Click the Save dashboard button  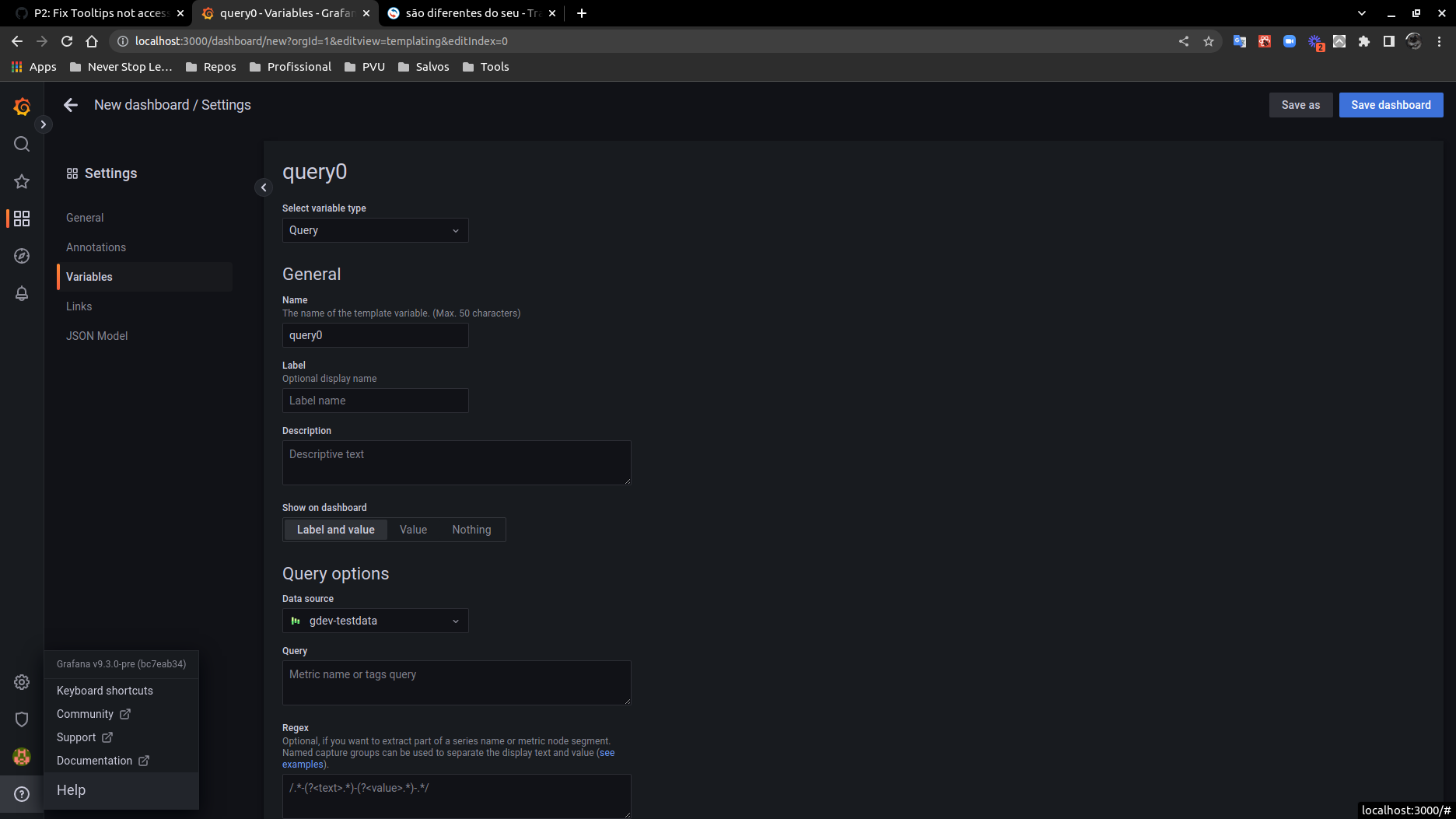tap(1391, 104)
